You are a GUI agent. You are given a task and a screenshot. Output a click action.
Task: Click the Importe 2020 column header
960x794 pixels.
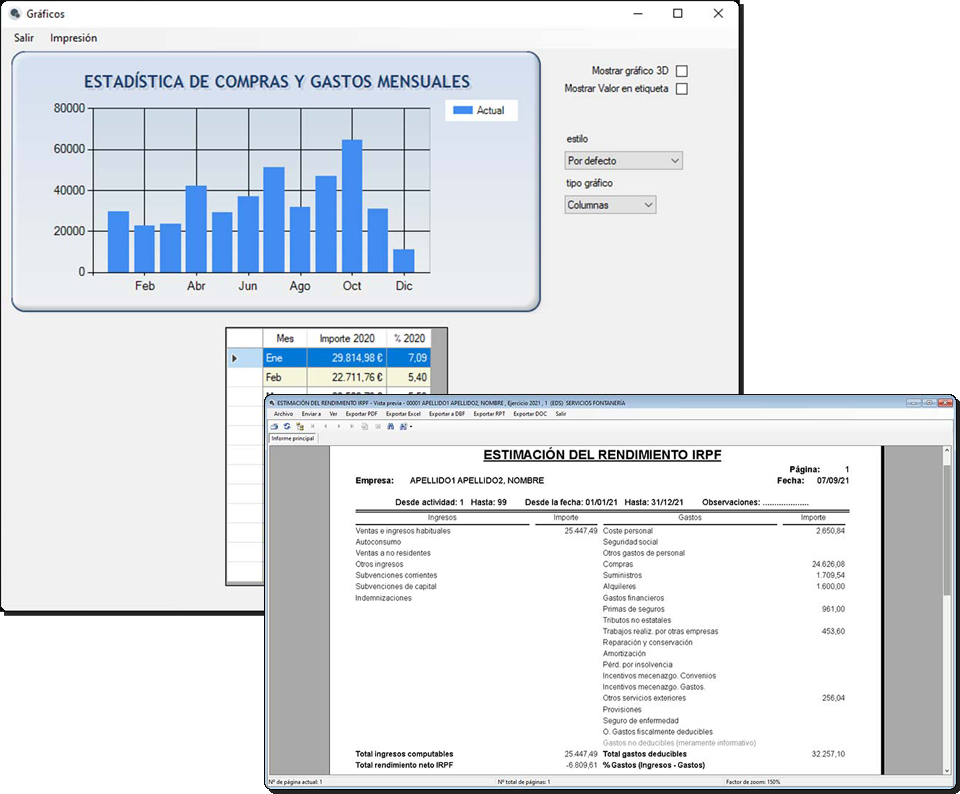pos(347,338)
